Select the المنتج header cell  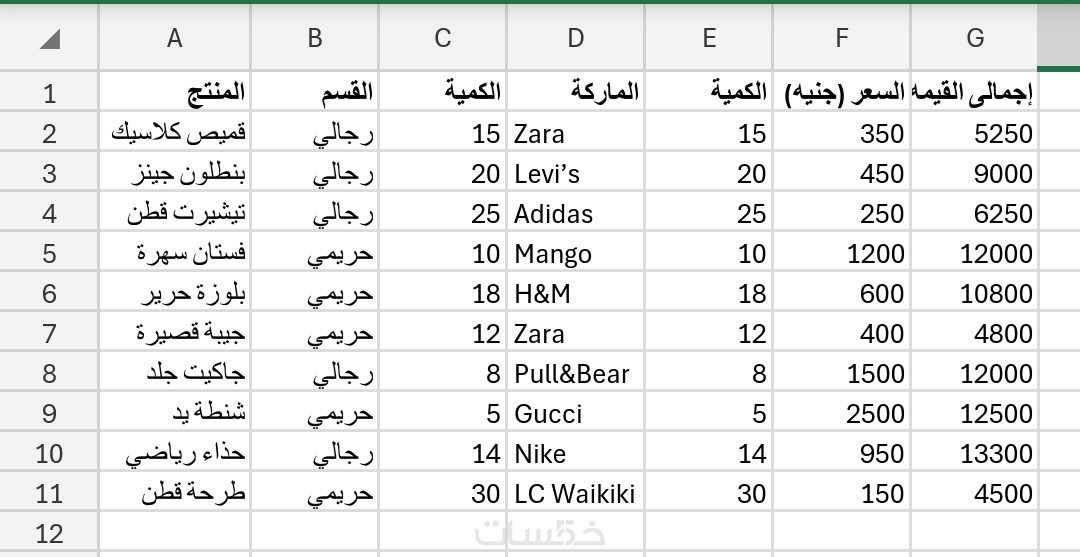tap(175, 93)
